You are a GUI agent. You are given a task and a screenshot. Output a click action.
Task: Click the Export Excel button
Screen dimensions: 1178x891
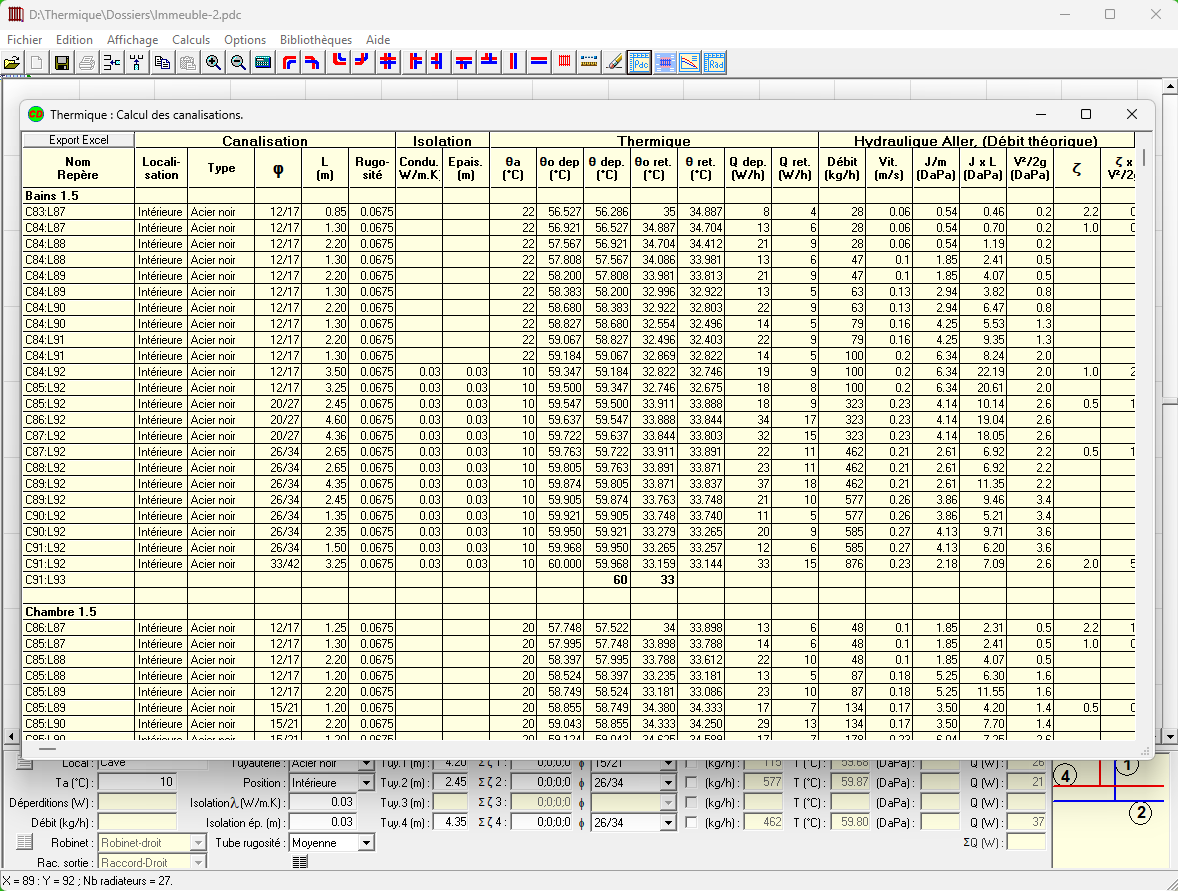click(x=78, y=140)
